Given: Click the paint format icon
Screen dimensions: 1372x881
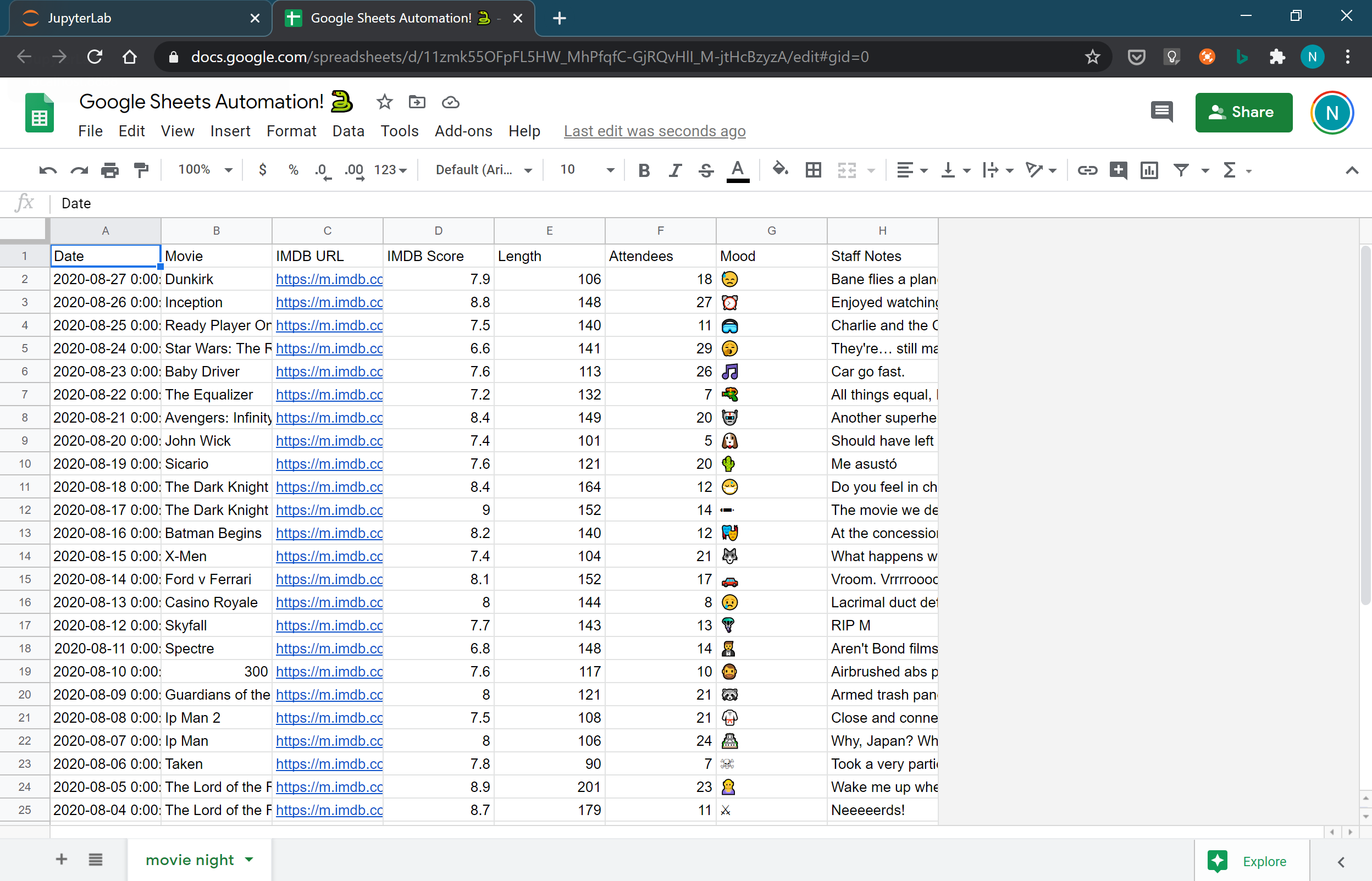Looking at the screenshot, I should (x=141, y=170).
